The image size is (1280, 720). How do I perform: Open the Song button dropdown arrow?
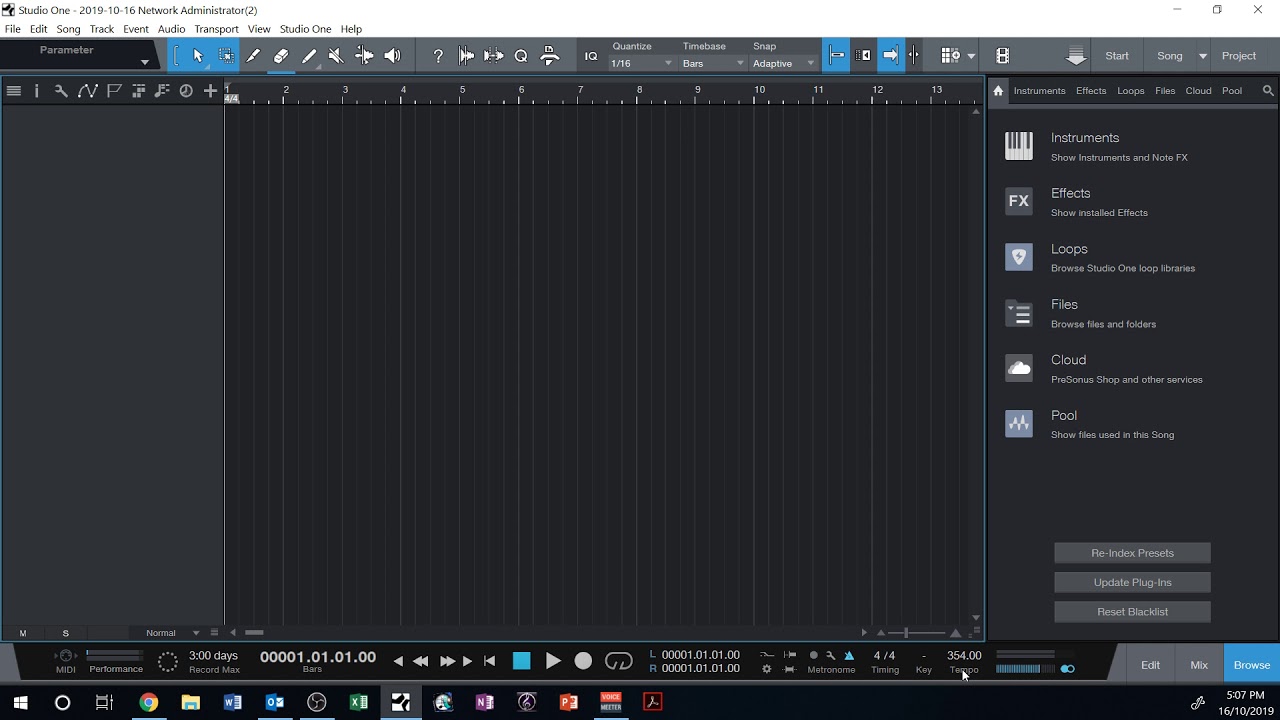click(x=1202, y=56)
